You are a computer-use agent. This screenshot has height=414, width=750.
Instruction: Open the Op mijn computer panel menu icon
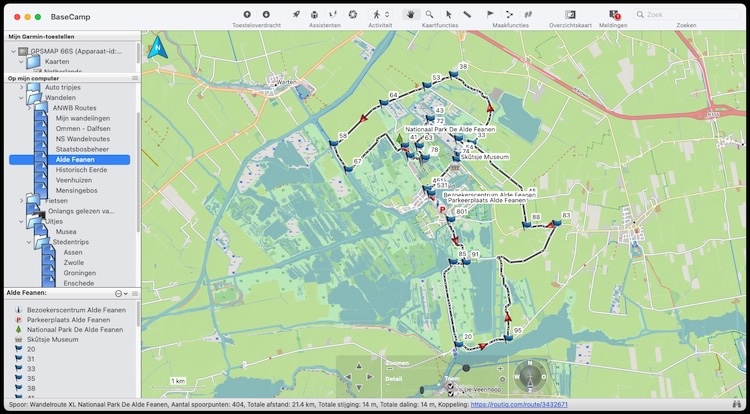click(x=135, y=78)
